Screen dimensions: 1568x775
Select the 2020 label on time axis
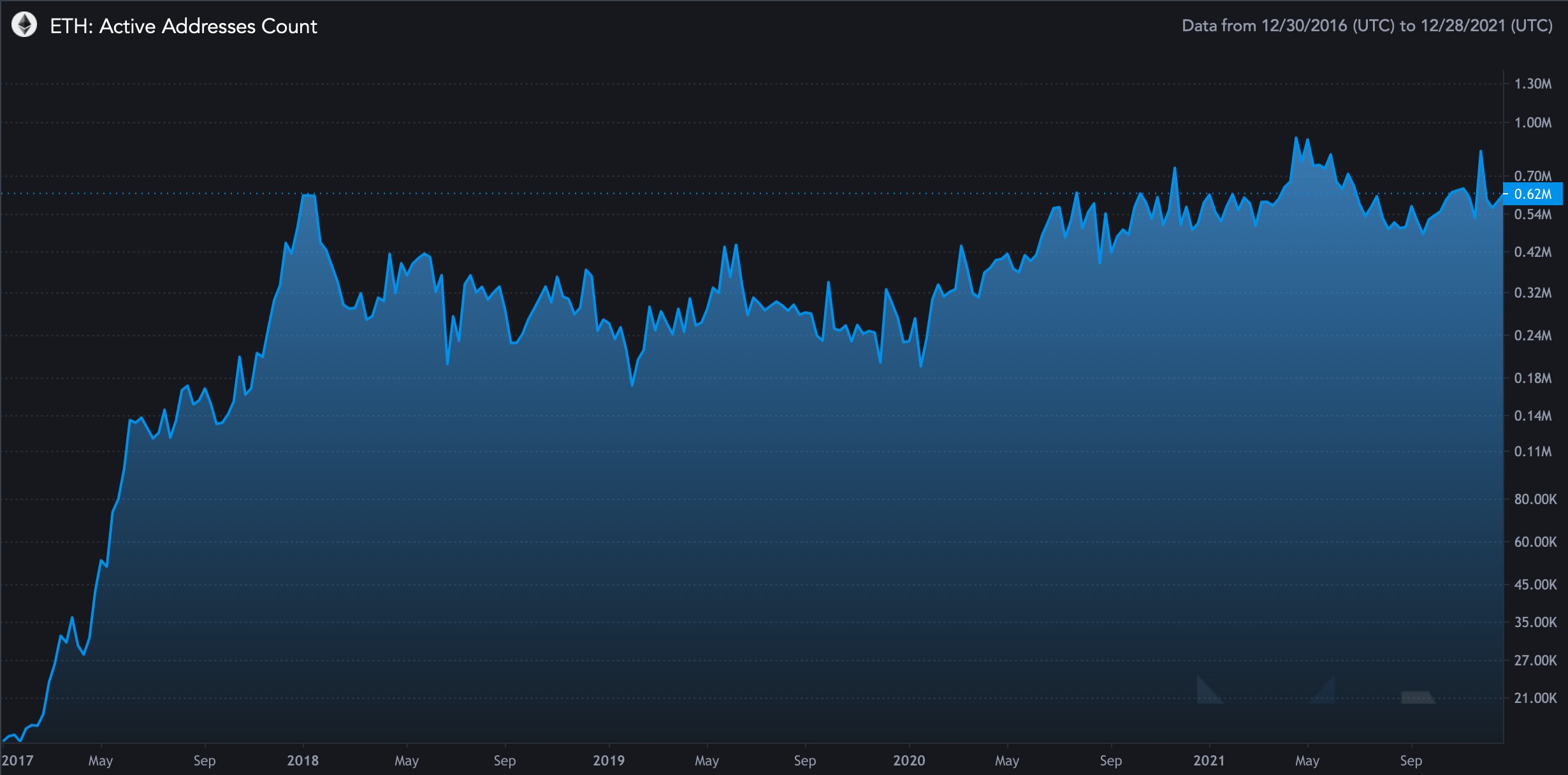pos(909,760)
